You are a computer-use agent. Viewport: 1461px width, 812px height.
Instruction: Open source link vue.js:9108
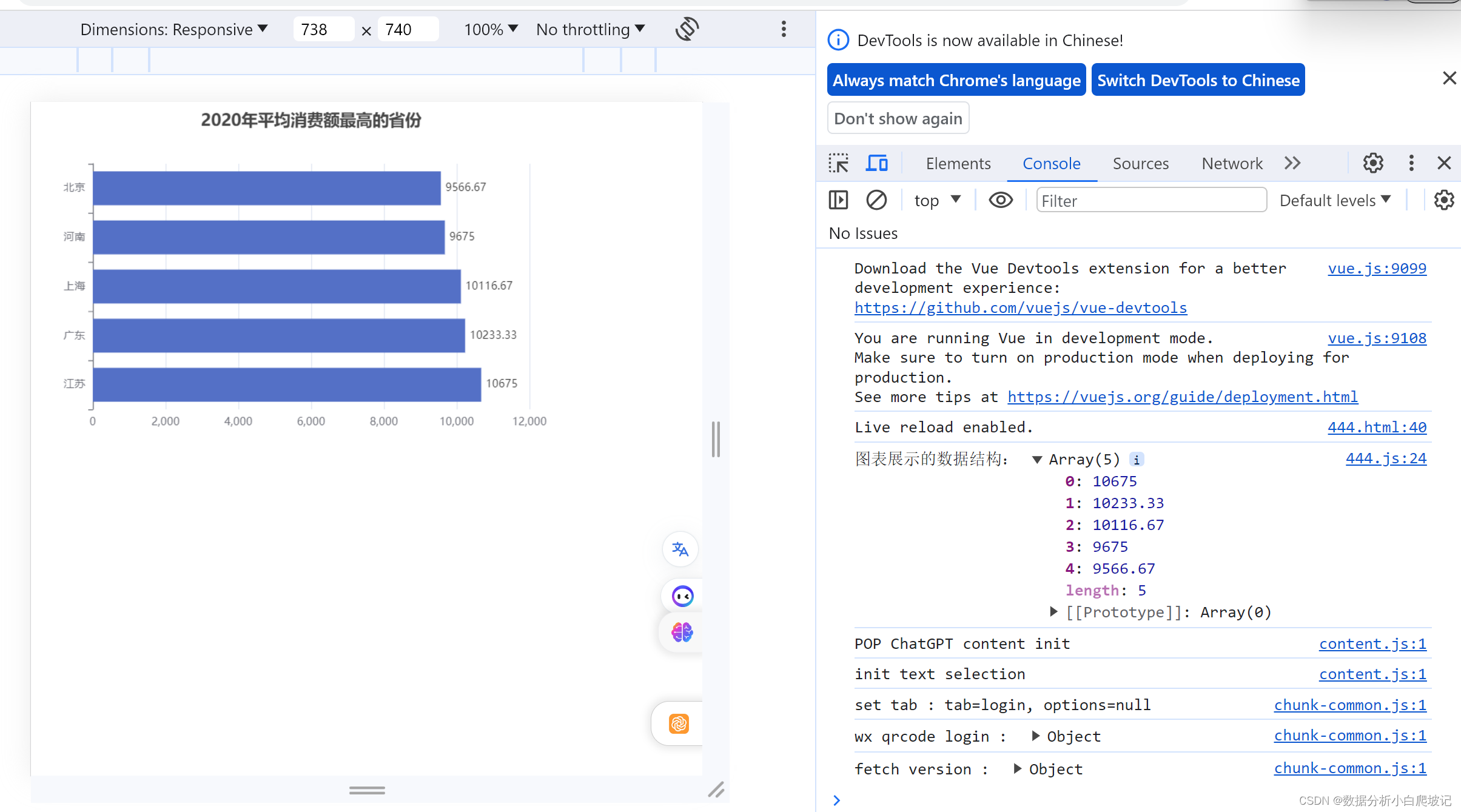[x=1377, y=338]
